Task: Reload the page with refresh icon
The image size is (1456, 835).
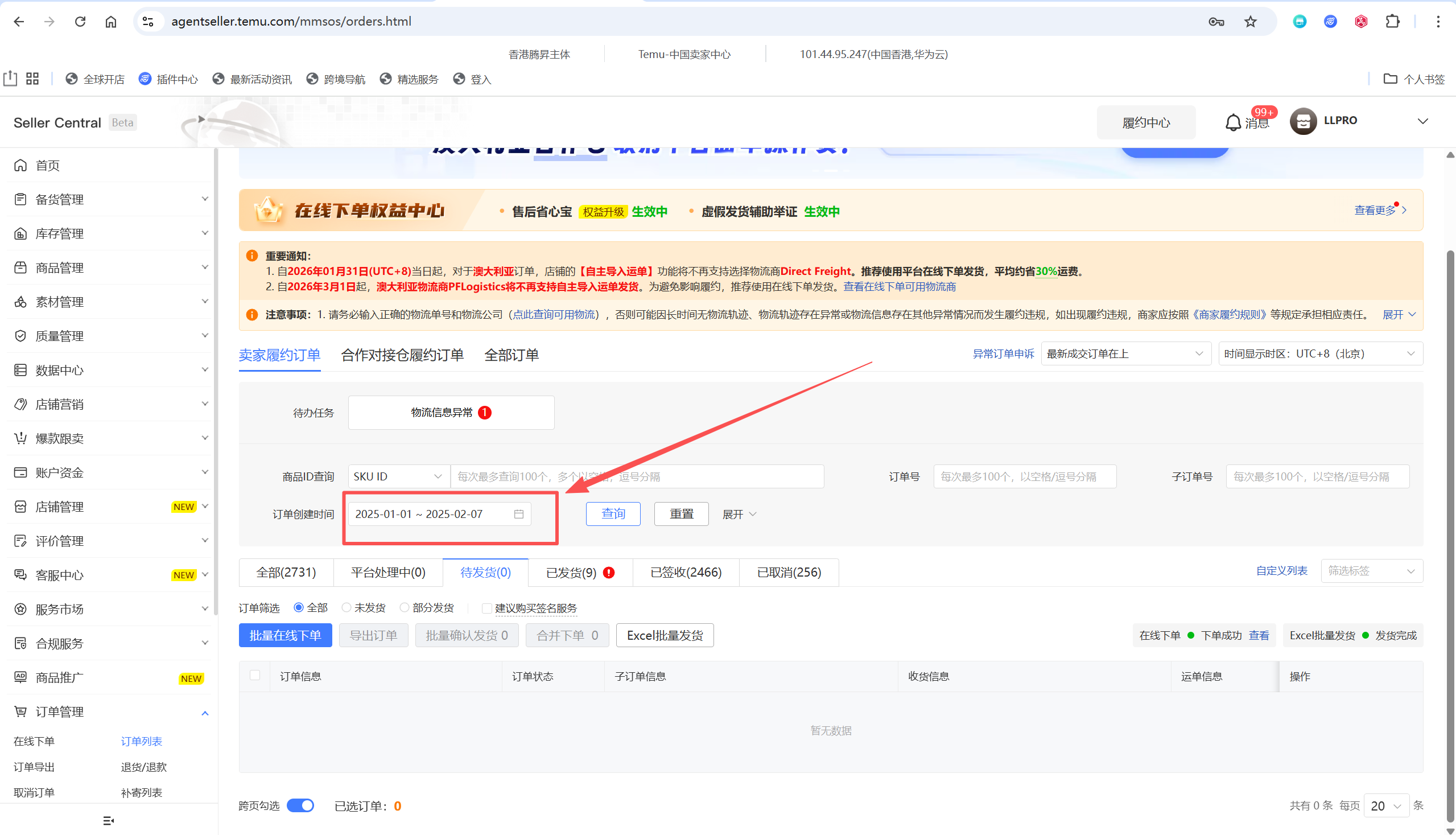Action: pyautogui.click(x=80, y=22)
